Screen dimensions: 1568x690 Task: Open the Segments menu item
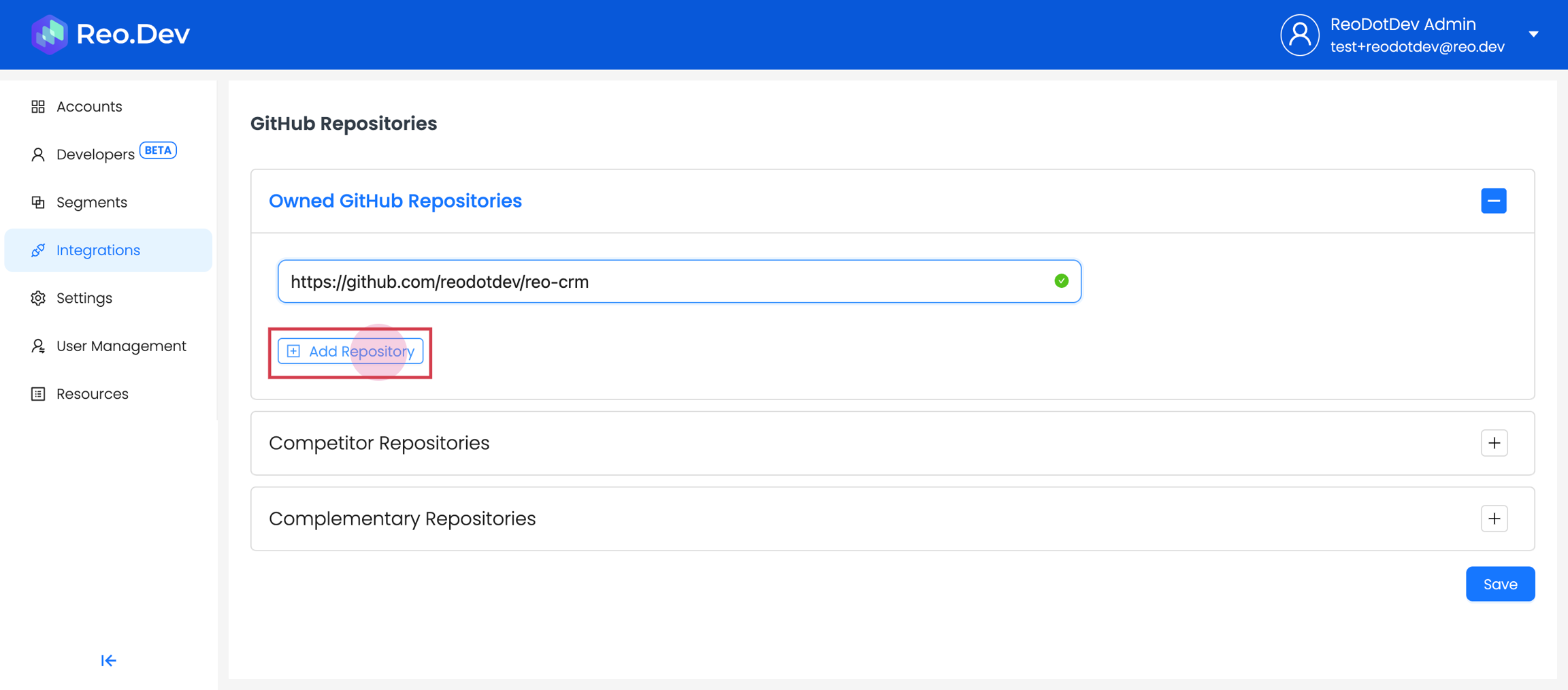[92, 202]
